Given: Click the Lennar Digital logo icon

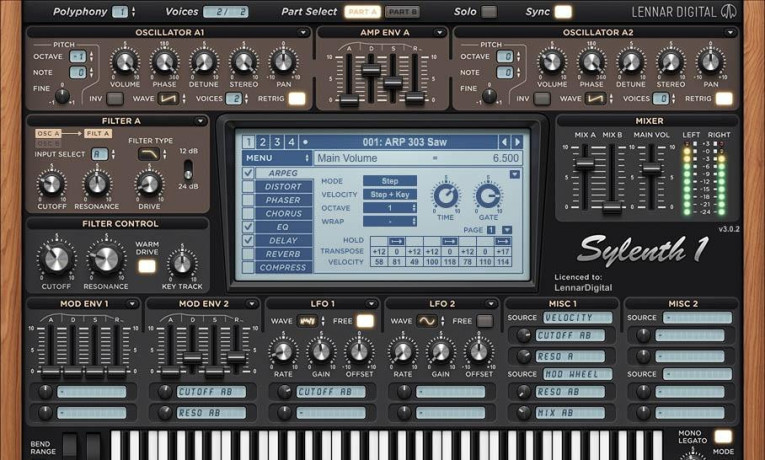Looking at the screenshot, I should tap(729, 12).
